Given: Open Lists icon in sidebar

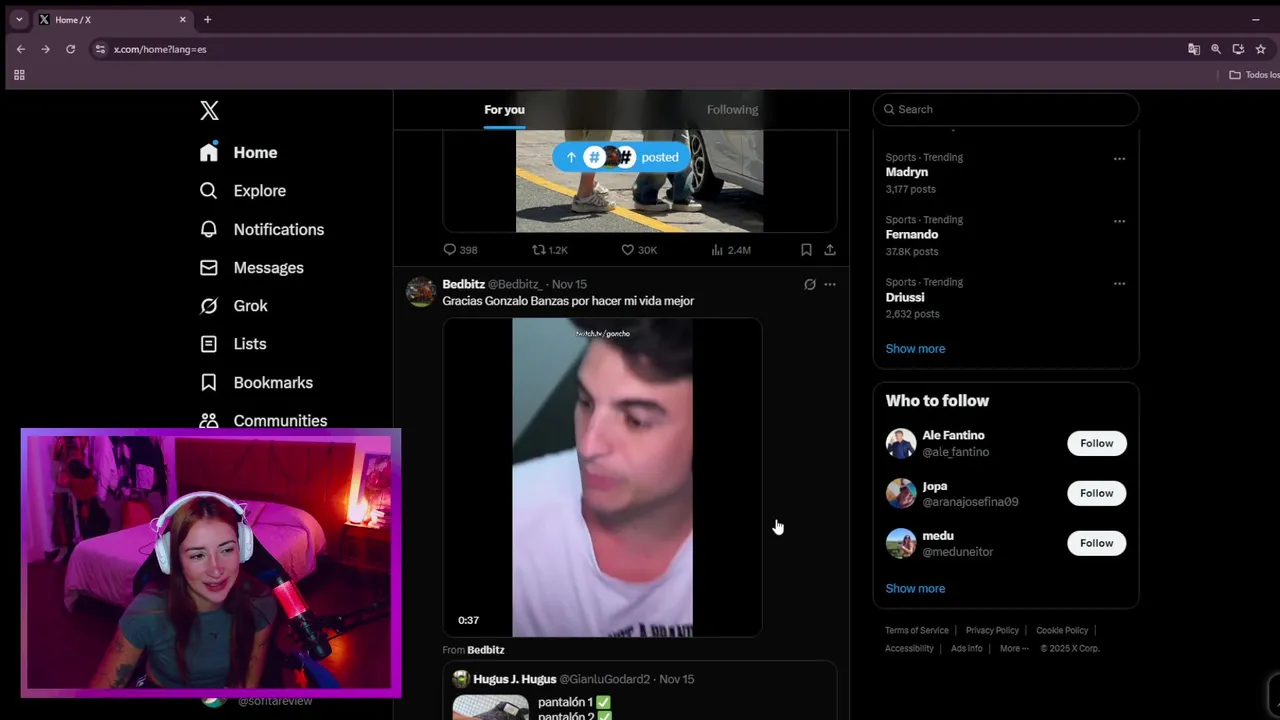Looking at the screenshot, I should pos(208,343).
